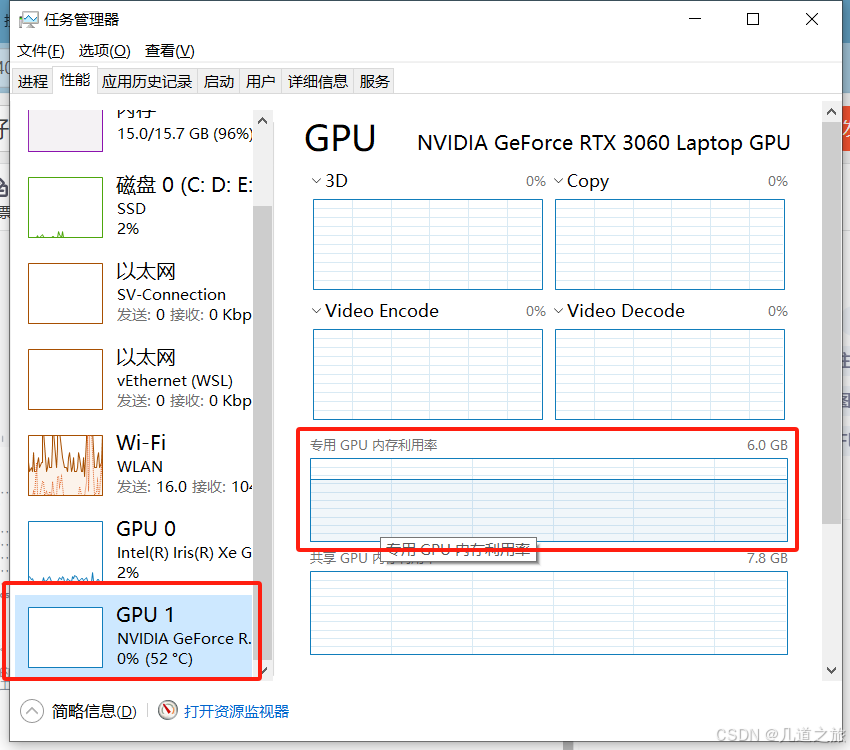This screenshot has height=750, width=850.
Task: Click the GPU panel scrollbar thumb
Action: [831, 322]
